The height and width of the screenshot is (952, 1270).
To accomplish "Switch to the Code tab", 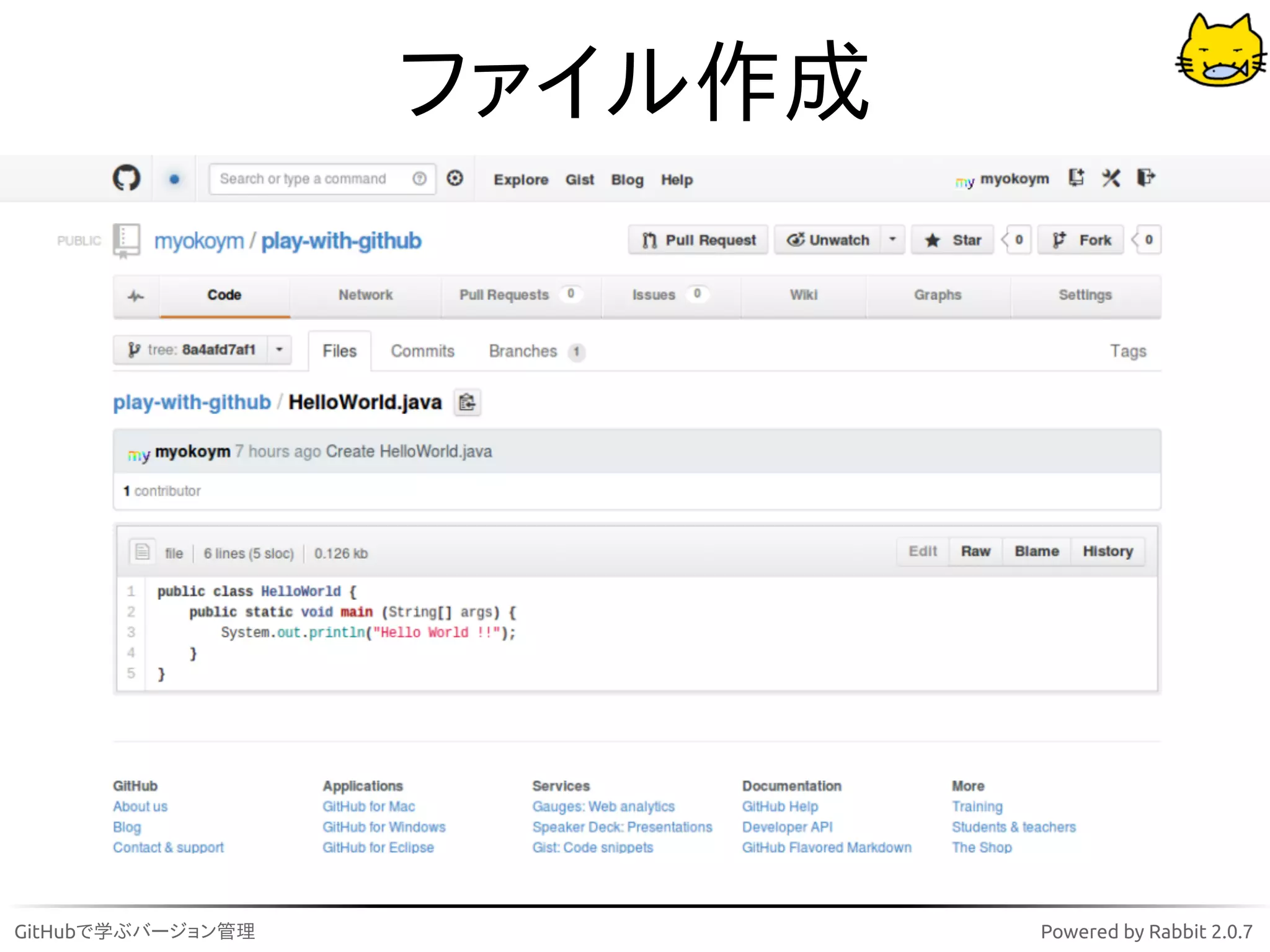I will pyautogui.click(x=224, y=296).
